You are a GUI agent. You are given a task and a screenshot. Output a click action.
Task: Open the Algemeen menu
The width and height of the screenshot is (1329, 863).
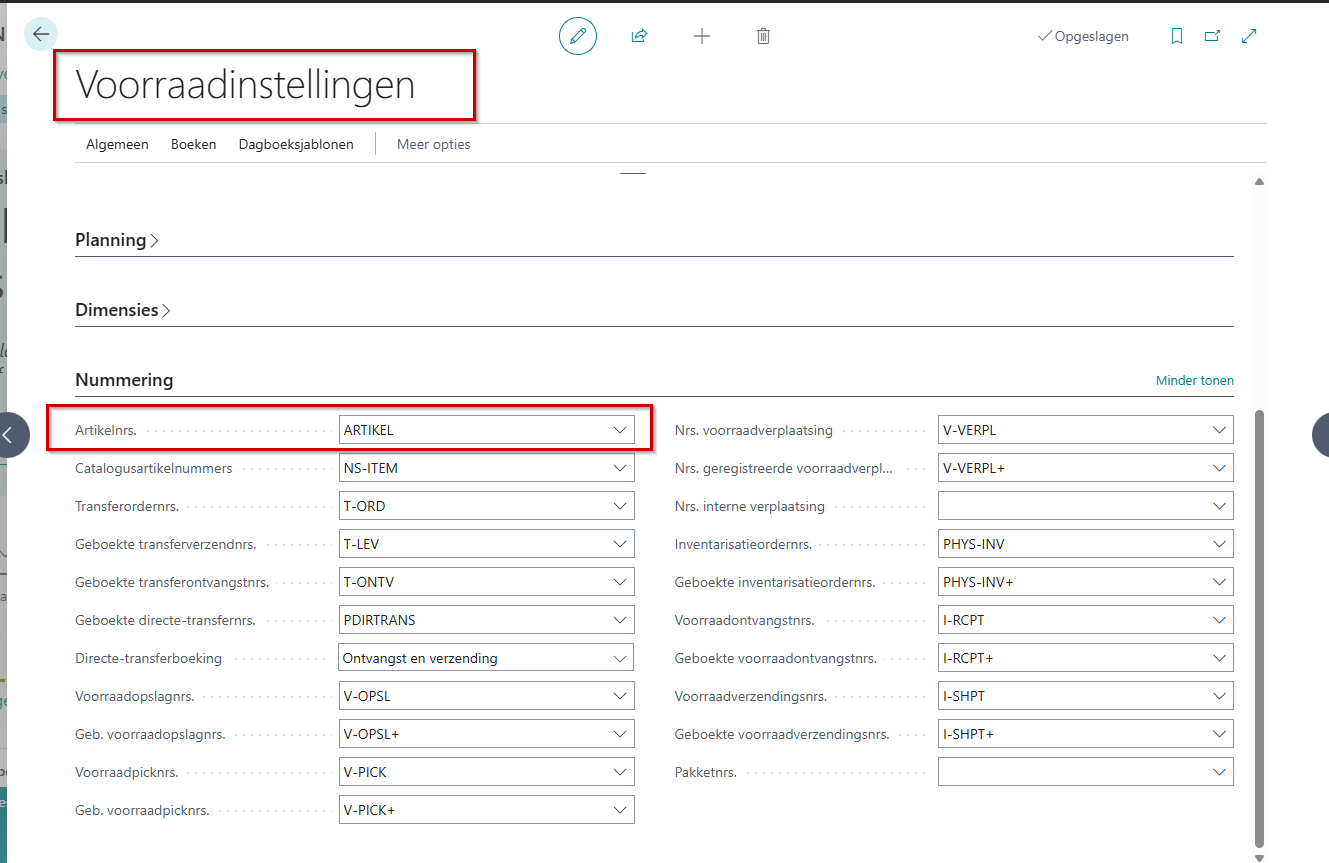point(117,144)
